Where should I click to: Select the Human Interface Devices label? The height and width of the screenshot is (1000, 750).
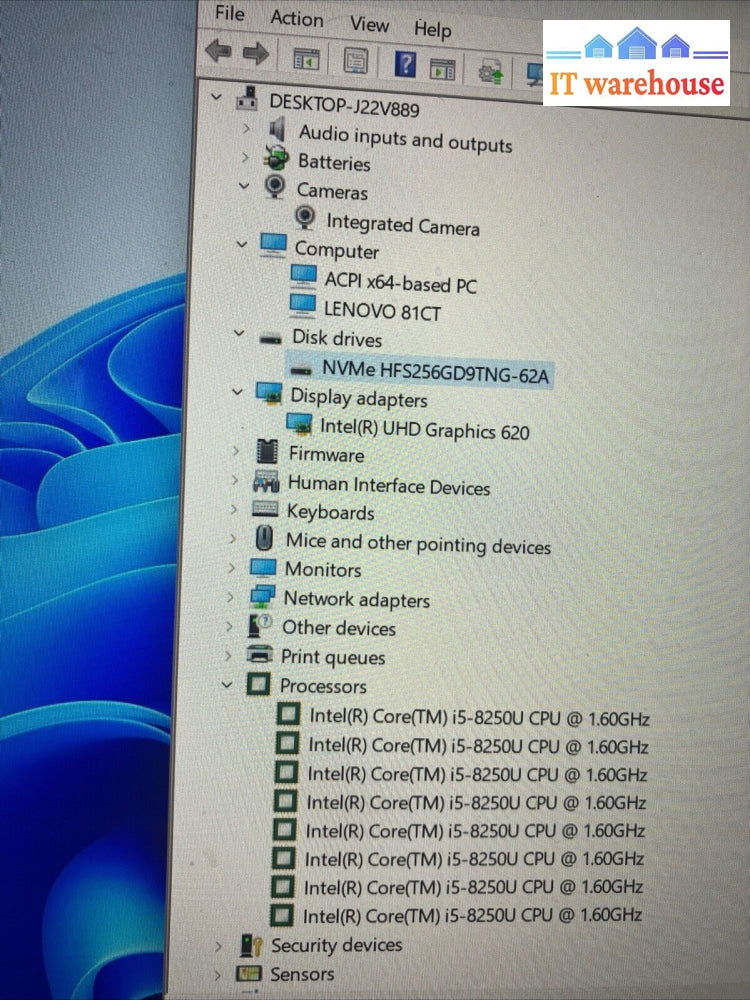pyautogui.click(x=389, y=486)
